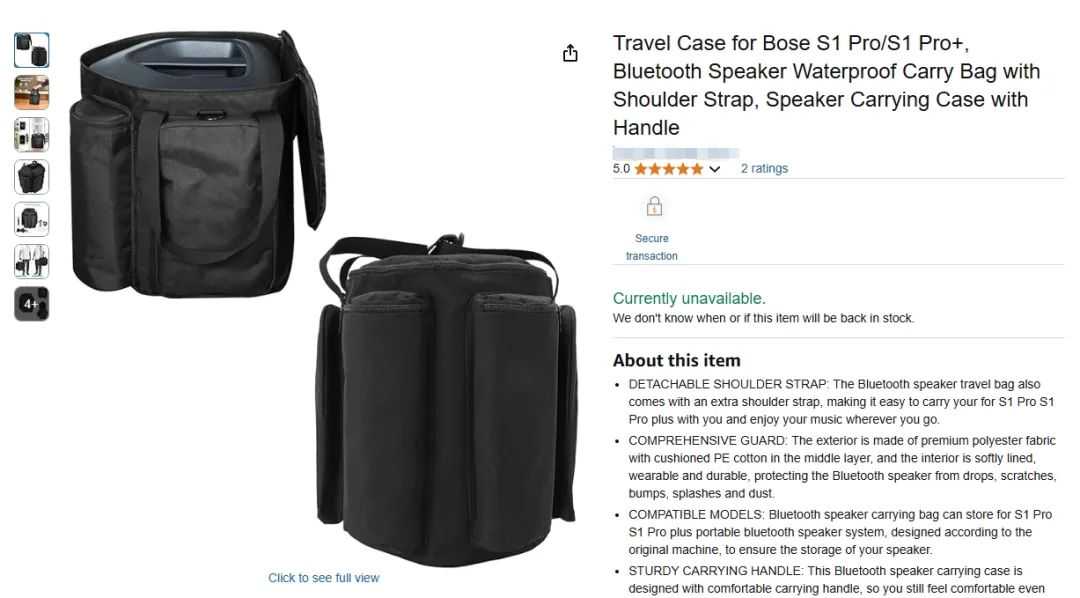This screenshot has height=598, width=1080.
Task: Click the 'Currently unavailable.' status text
Action: click(689, 298)
